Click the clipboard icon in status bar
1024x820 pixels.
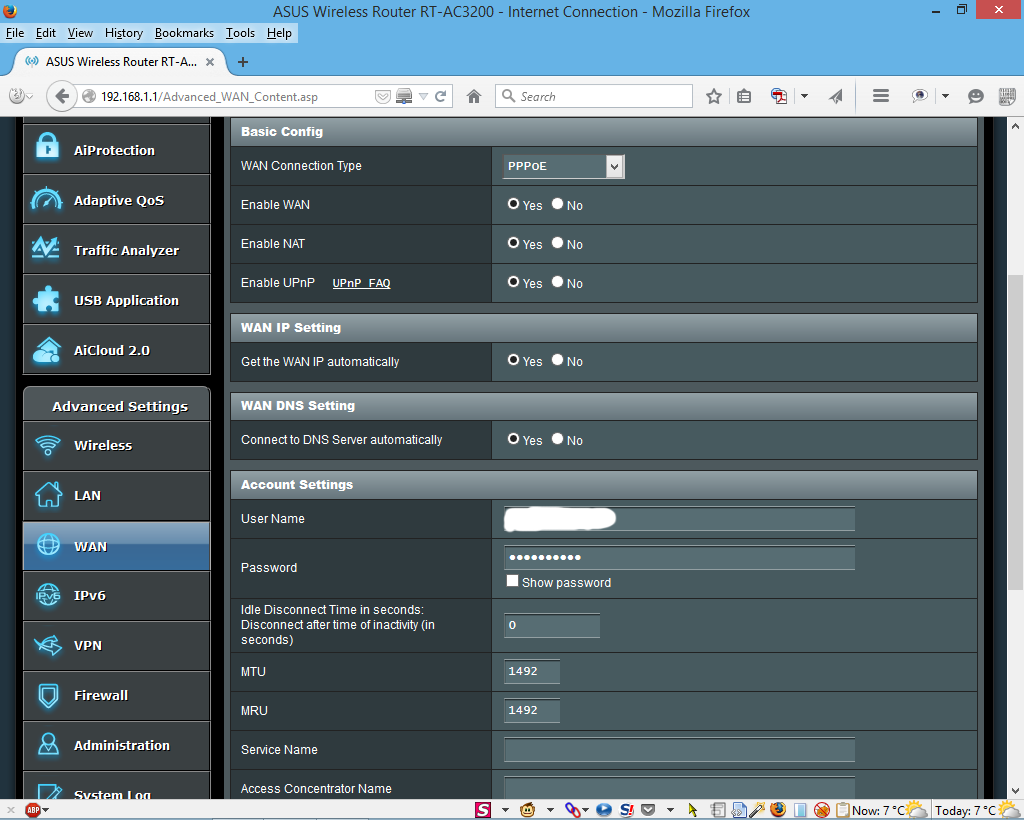coord(842,810)
